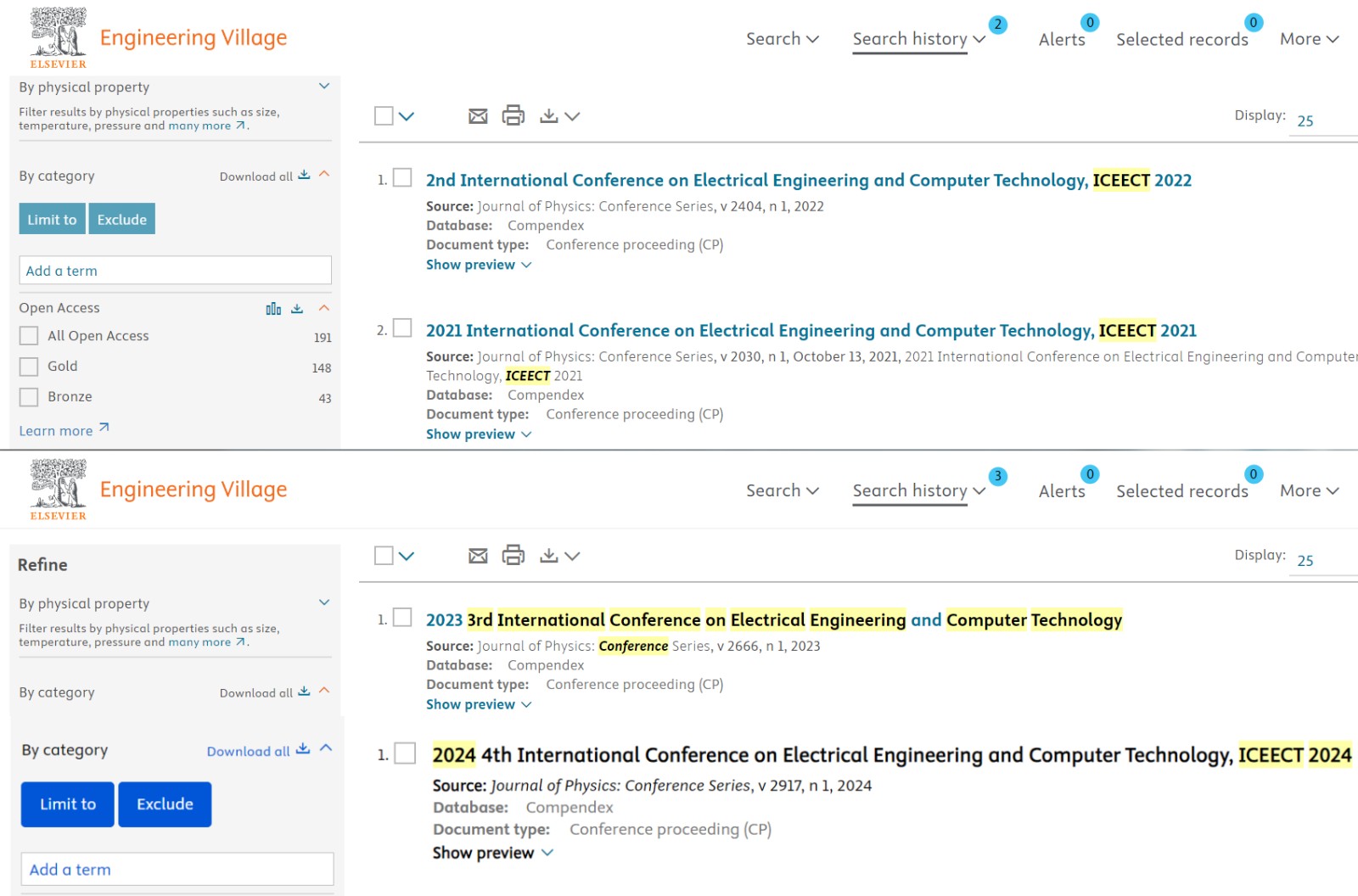Click the Open Access bar chart icon
Viewport: 1358px width, 896px height.
[273, 309]
